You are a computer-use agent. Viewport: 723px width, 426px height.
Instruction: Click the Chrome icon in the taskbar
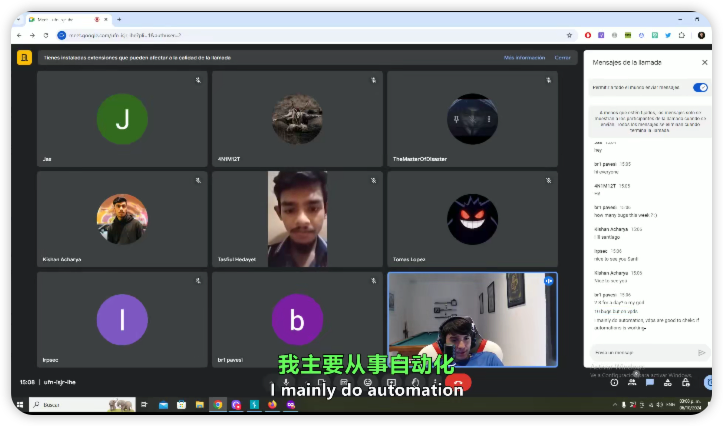point(217,404)
